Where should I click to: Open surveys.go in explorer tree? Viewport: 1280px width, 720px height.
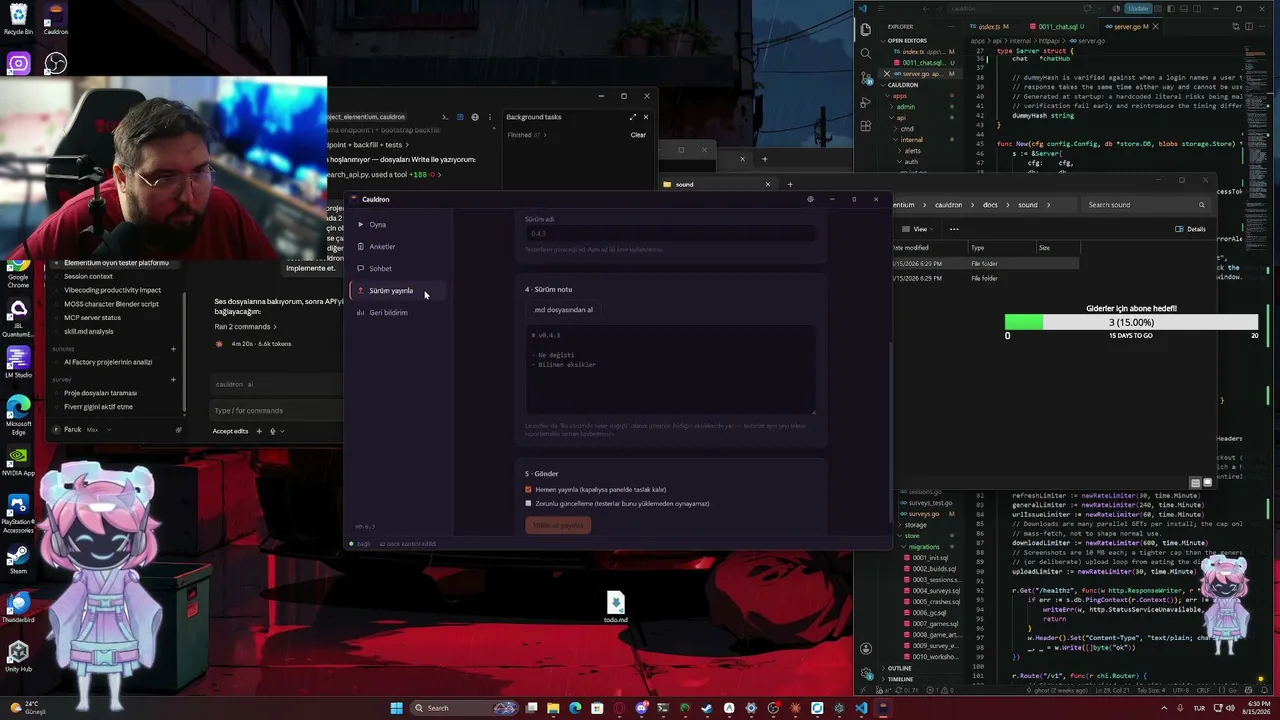[924, 514]
